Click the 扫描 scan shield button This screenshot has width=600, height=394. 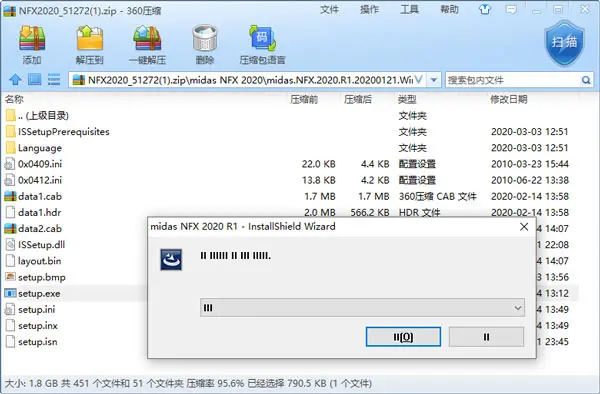(565, 42)
